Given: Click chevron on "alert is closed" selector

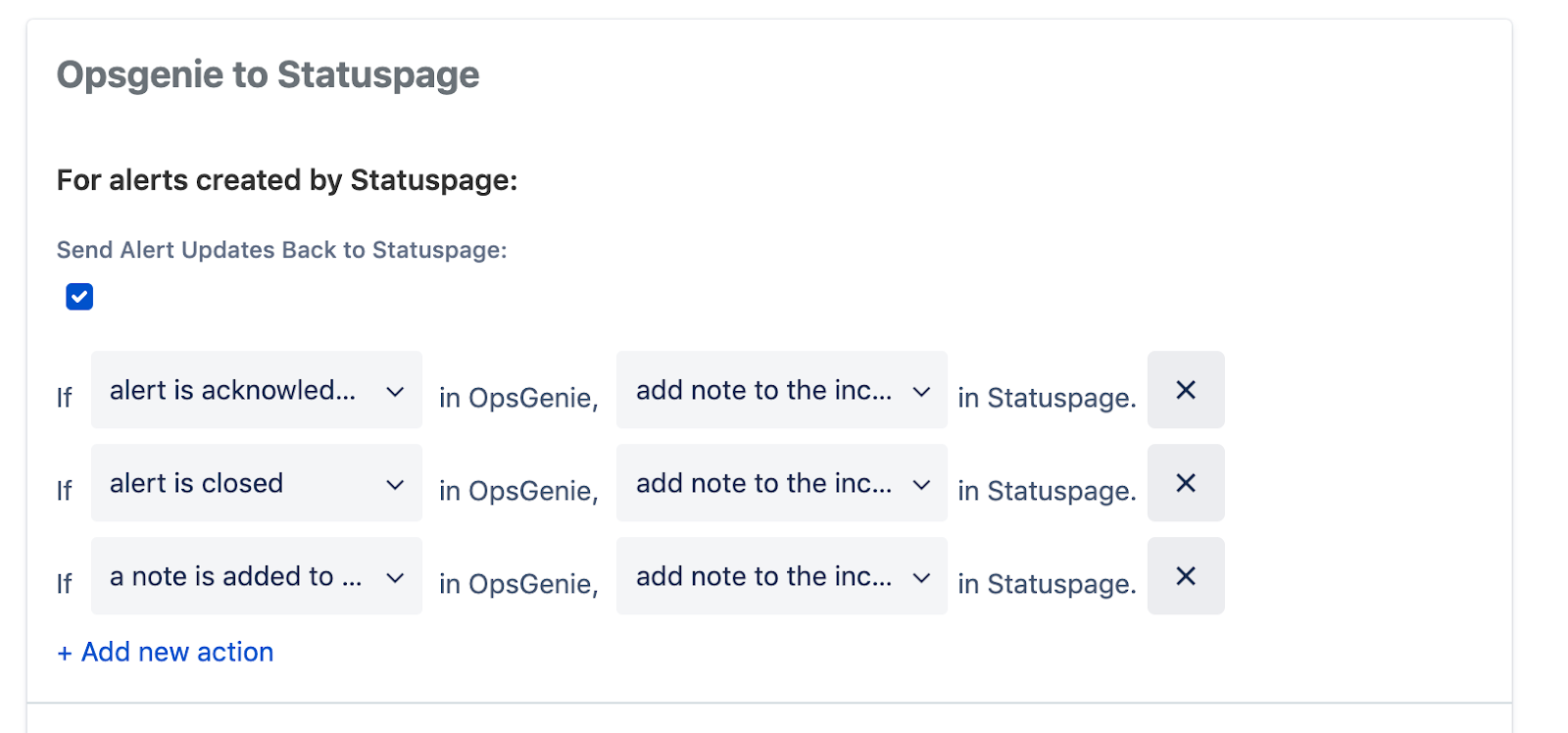Looking at the screenshot, I should tap(394, 483).
